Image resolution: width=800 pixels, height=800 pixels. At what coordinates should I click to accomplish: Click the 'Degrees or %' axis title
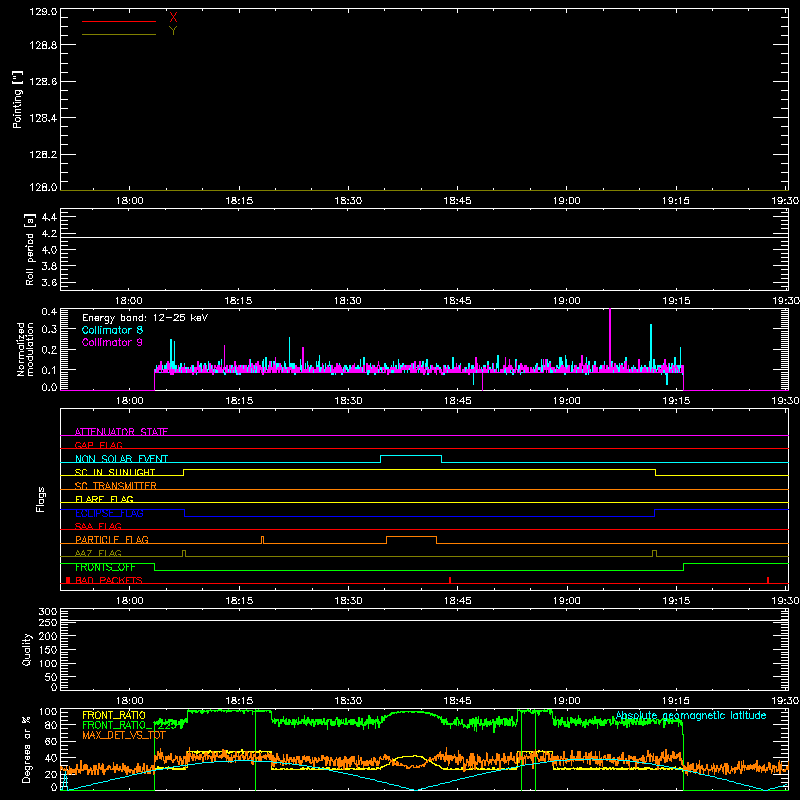coord(27,749)
